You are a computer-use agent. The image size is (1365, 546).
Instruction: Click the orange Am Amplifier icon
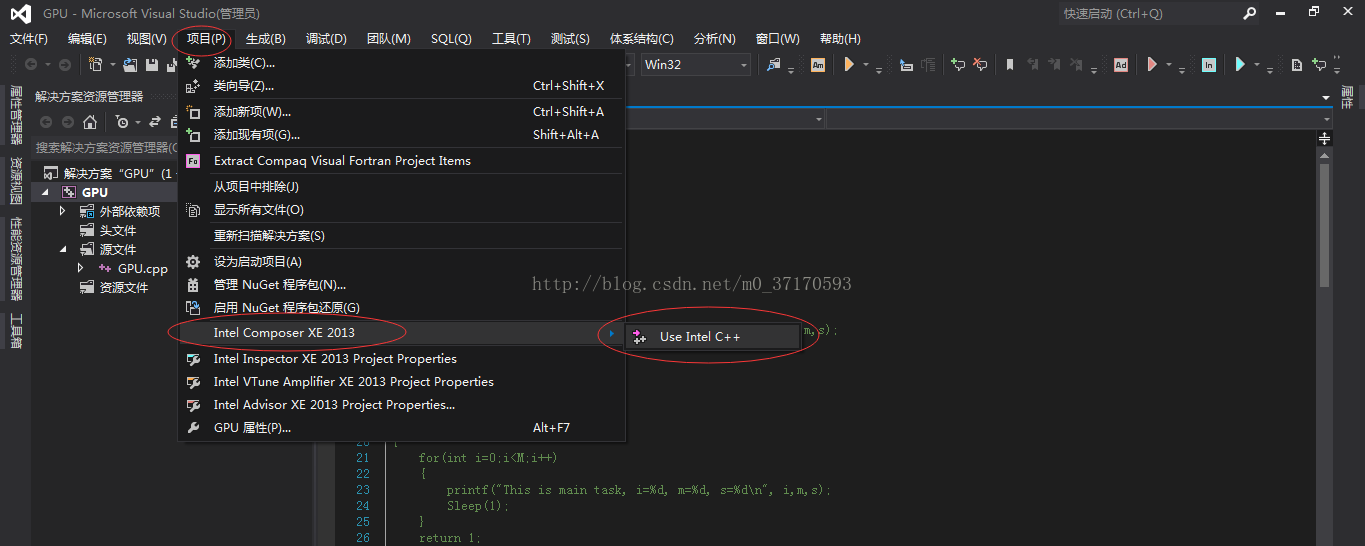tap(818, 64)
